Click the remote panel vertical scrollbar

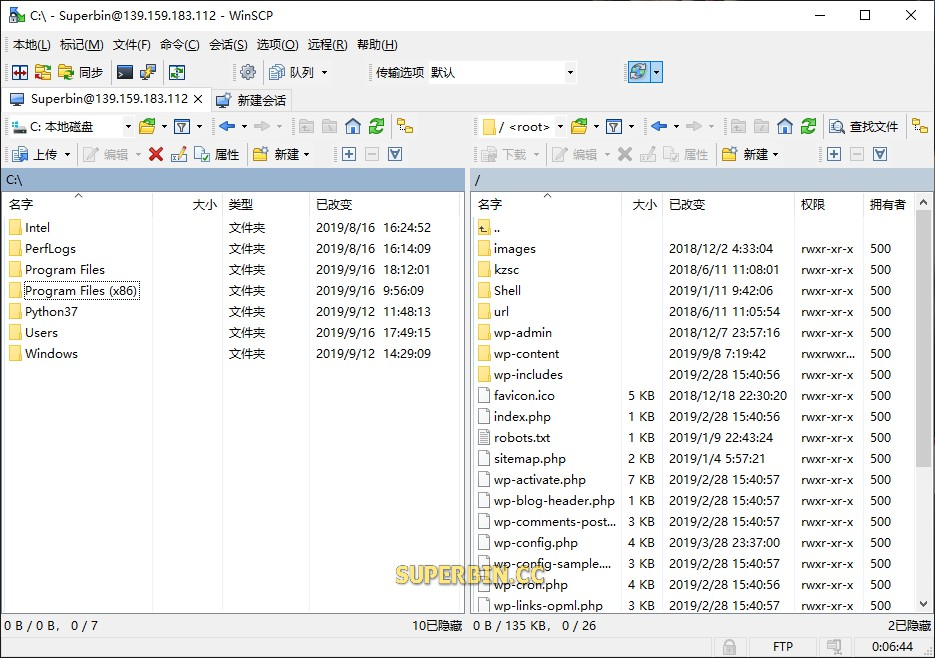(x=923, y=338)
